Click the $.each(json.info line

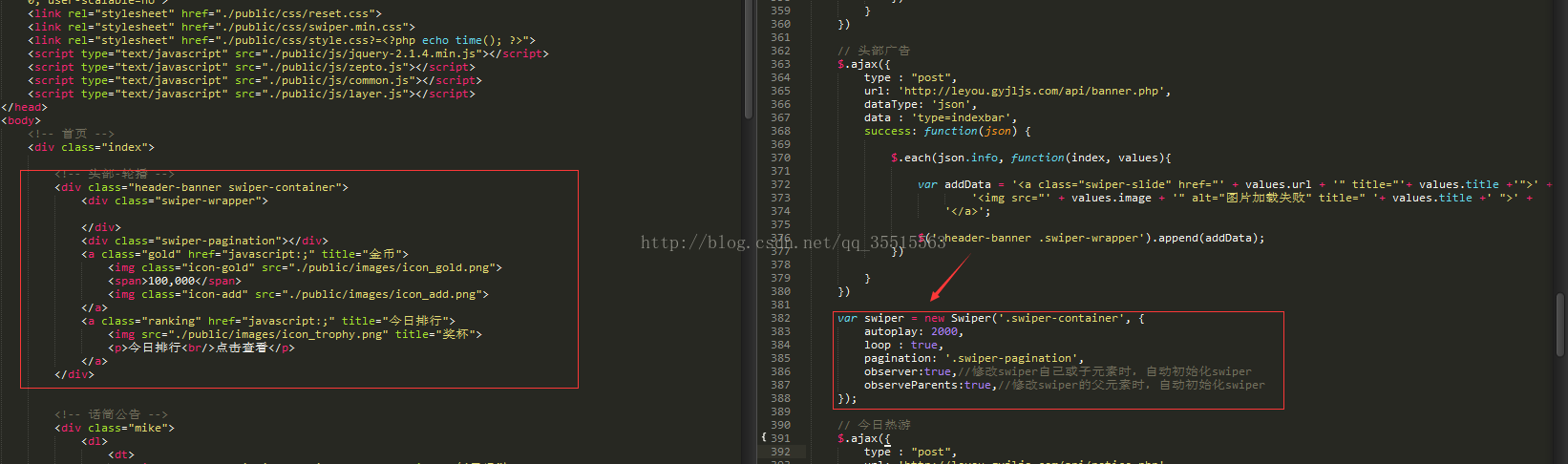coord(1031,158)
